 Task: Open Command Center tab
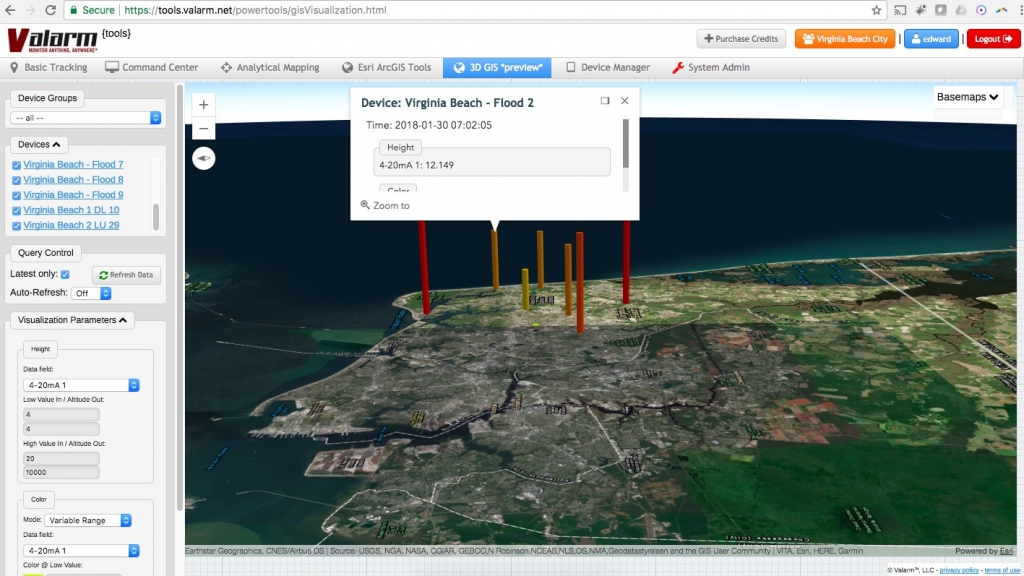pyautogui.click(x=152, y=67)
